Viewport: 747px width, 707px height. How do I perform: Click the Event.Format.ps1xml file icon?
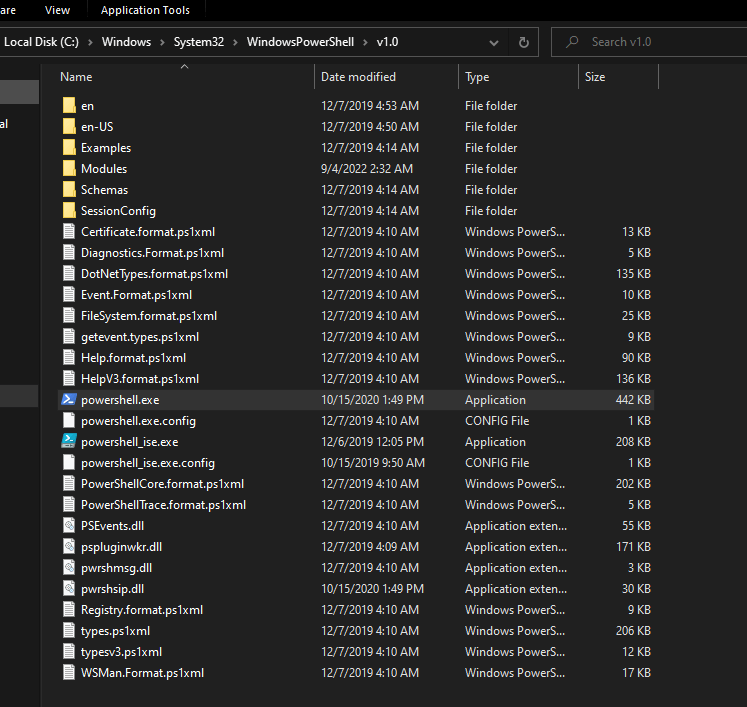point(69,294)
